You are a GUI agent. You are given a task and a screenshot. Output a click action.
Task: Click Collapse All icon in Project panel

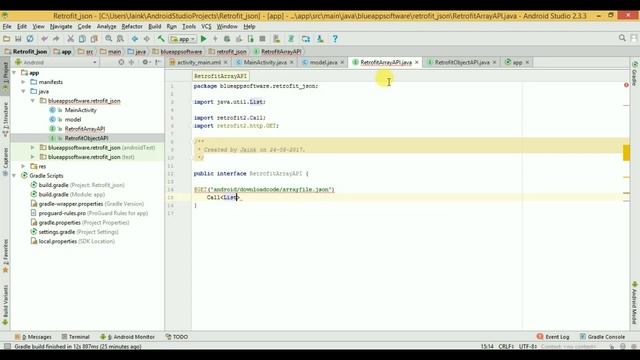(131, 62)
